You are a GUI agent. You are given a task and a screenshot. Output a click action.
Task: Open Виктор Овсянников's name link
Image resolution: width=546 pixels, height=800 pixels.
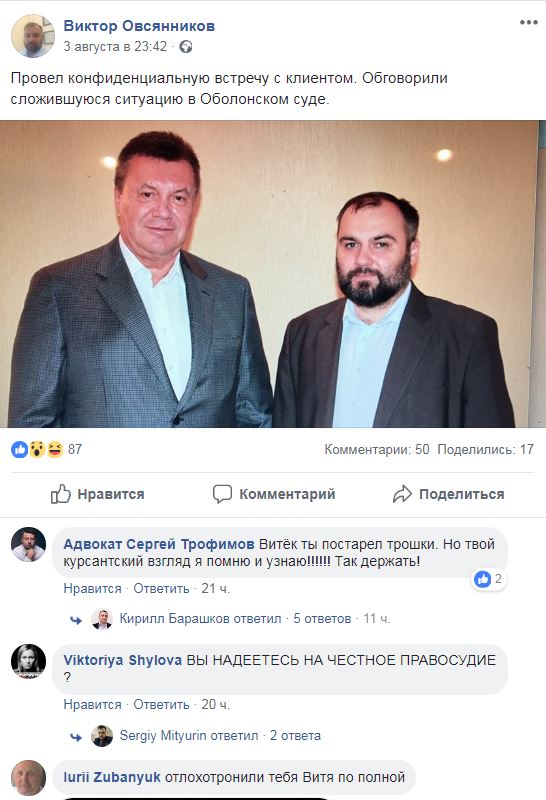139,26
